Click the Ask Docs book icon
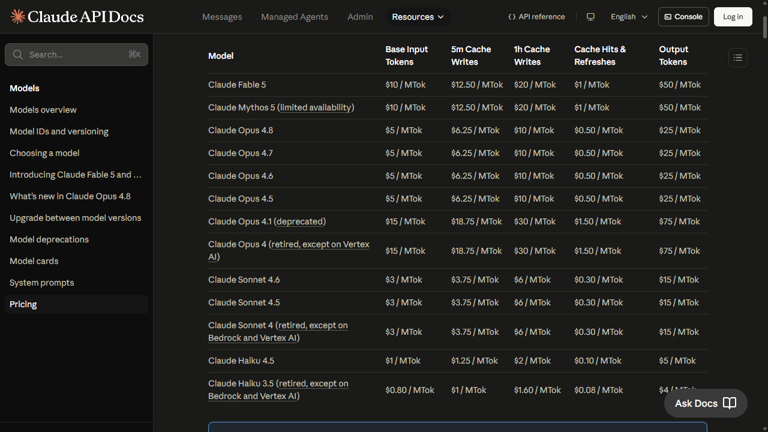This screenshot has height=432, width=768. coord(730,403)
